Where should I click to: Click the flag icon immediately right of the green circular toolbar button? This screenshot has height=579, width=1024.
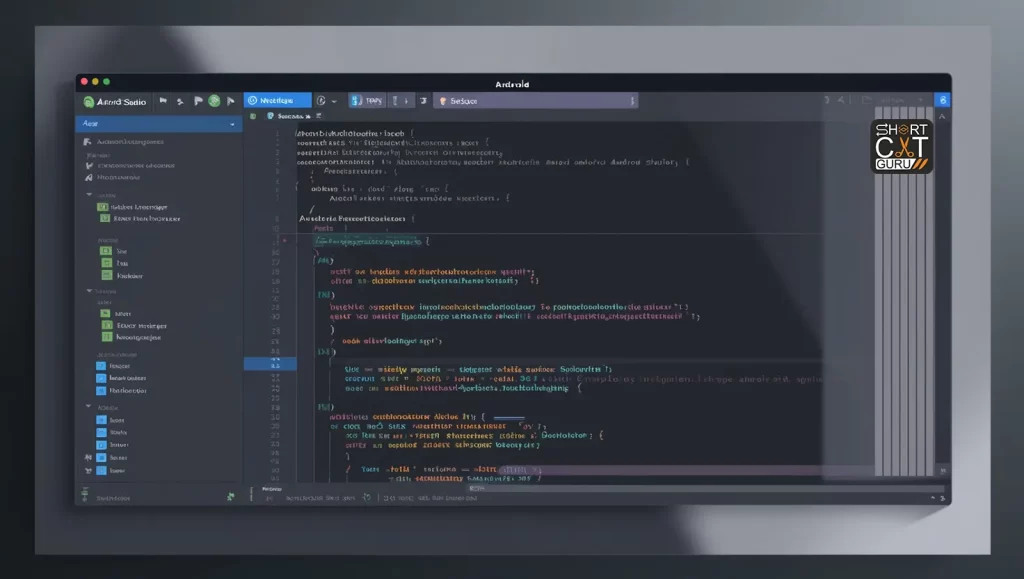click(231, 101)
